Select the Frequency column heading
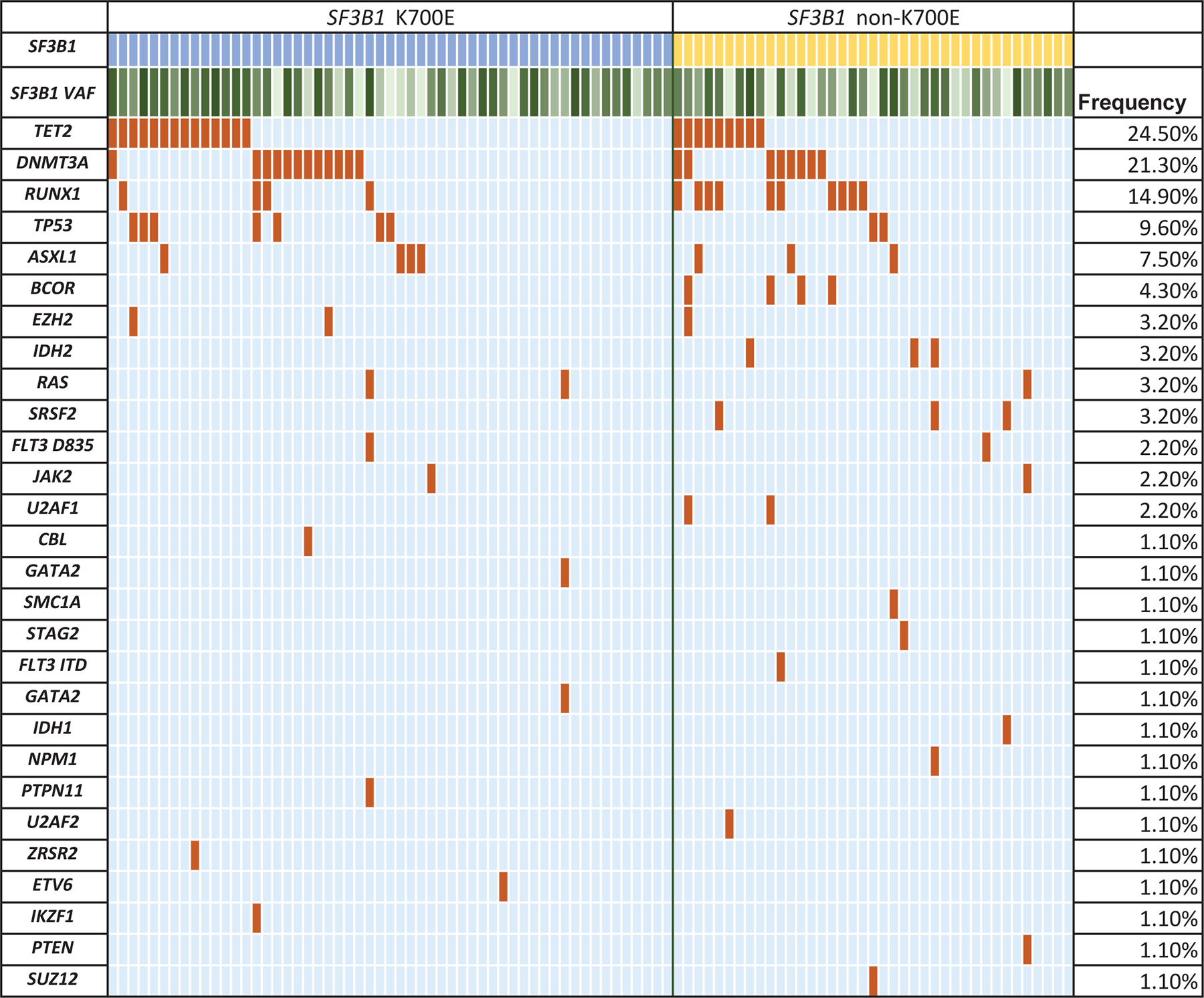The width and height of the screenshot is (1204, 998). tap(1132, 102)
